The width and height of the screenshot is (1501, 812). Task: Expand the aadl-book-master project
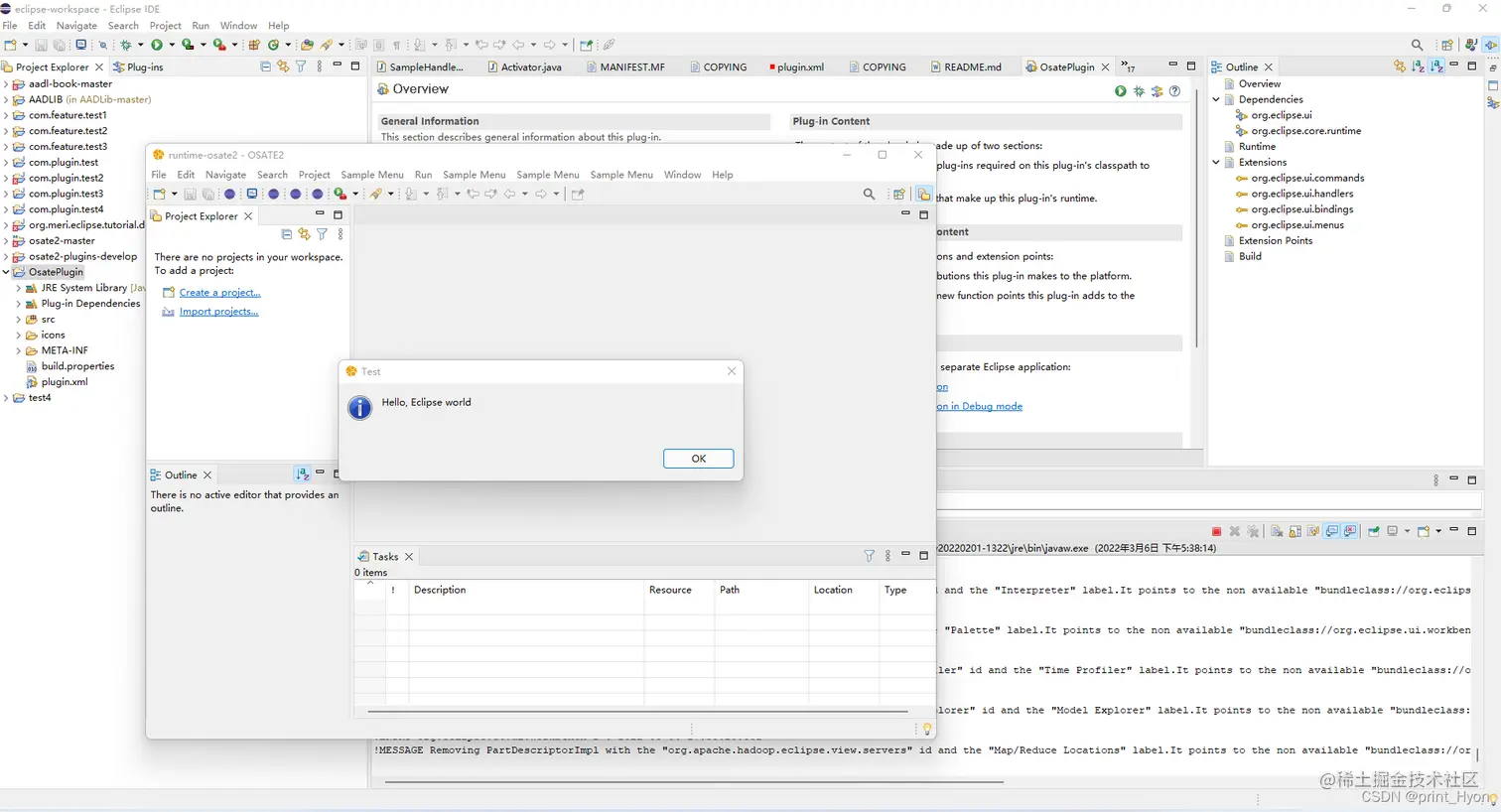pyautogui.click(x=6, y=84)
